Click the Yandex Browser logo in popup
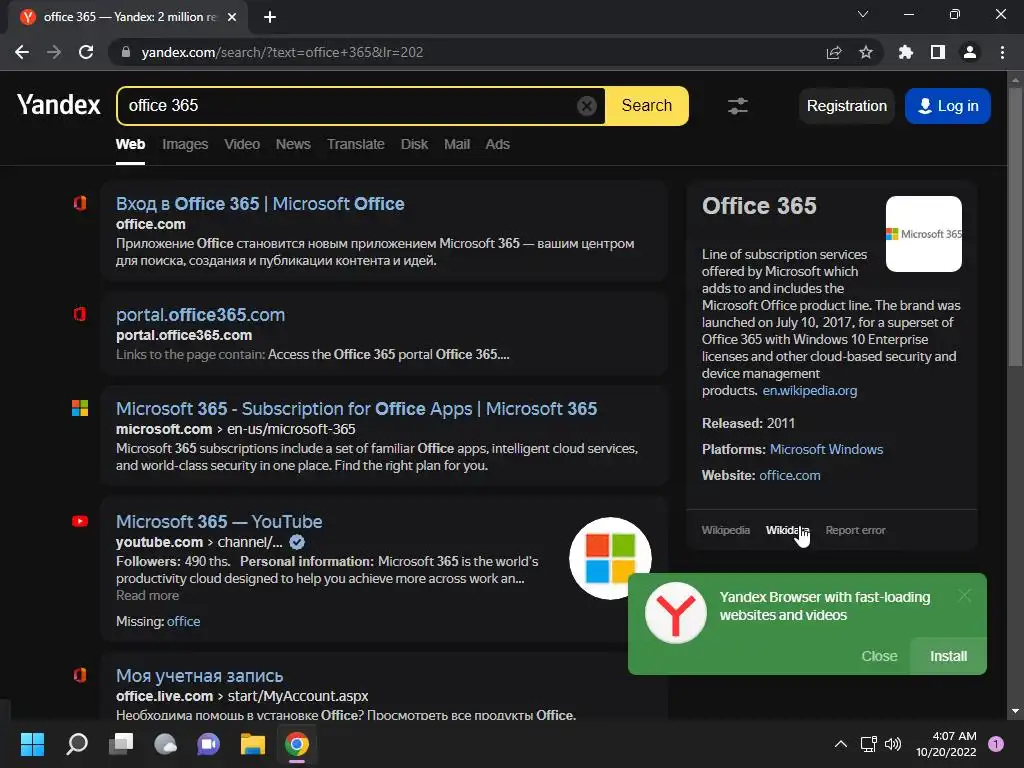The height and width of the screenshot is (768, 1024). 675,613
